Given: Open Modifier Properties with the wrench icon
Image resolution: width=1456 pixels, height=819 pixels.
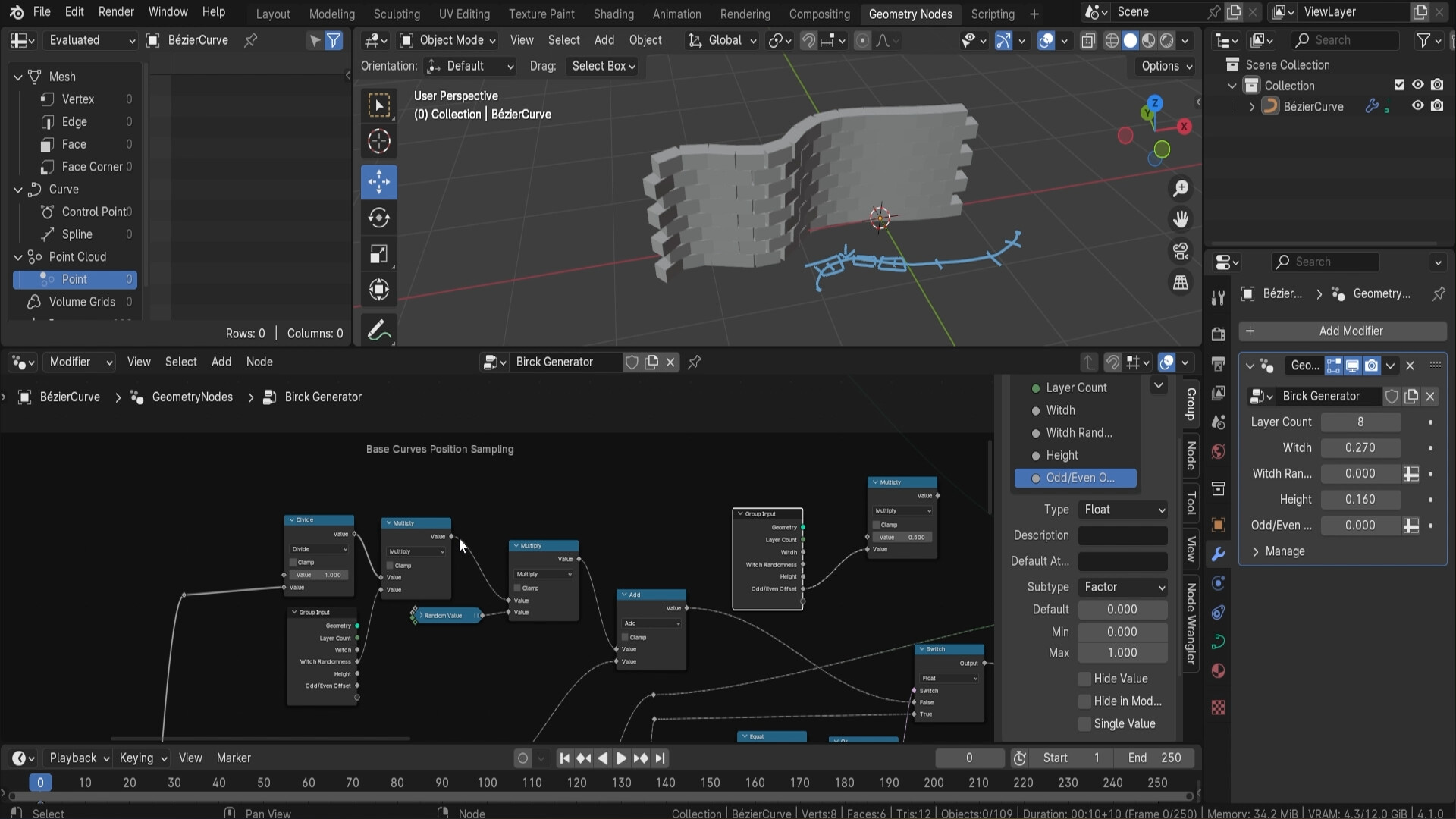Looking at the screenshot, I should [1219, 554].
